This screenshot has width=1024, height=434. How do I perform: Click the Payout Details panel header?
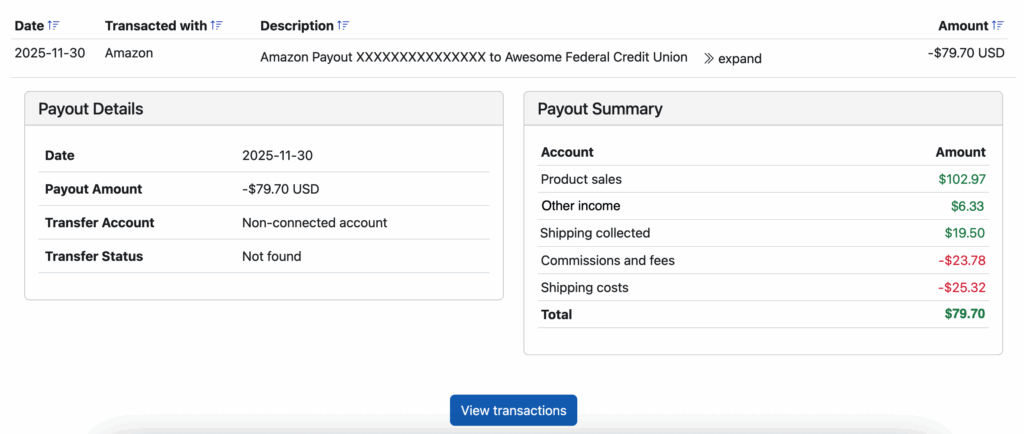[x=91, y=109]
